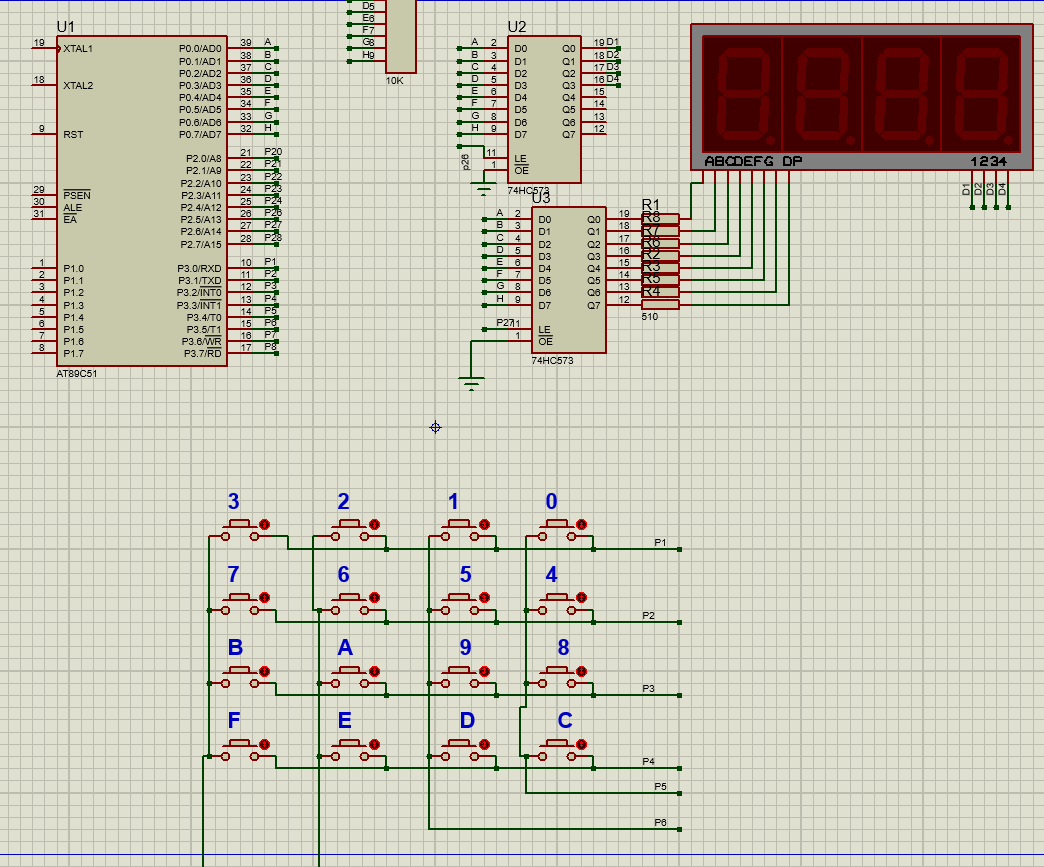Toggle the latch dot on keypad button 4
Screen dimensions: 1044x867
coord(581,598)
